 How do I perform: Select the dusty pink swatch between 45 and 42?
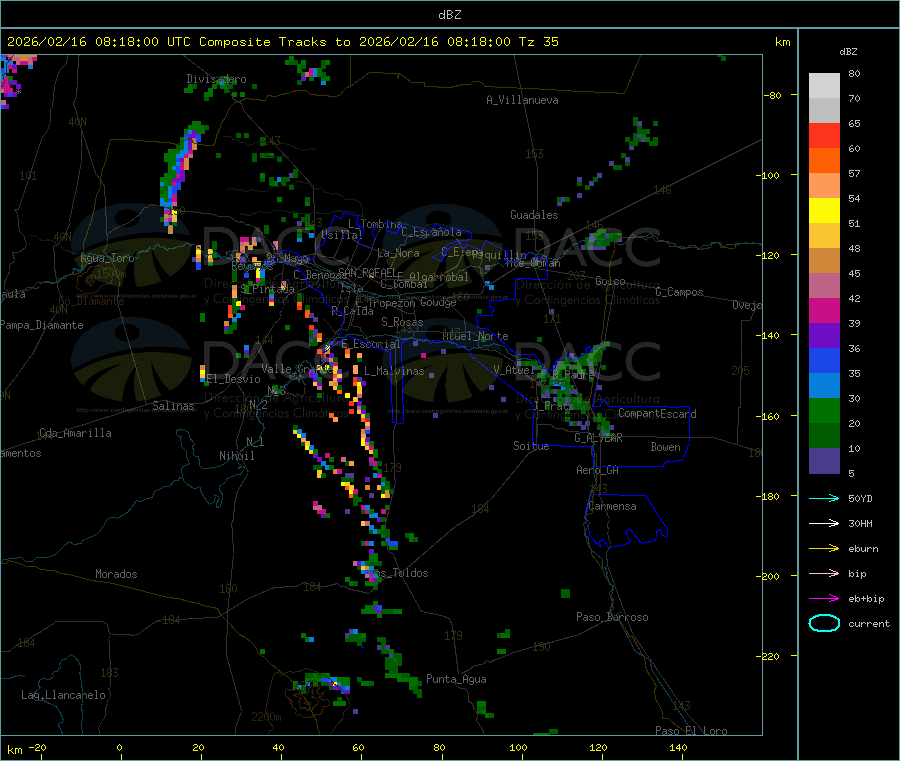tap(824, 286)
